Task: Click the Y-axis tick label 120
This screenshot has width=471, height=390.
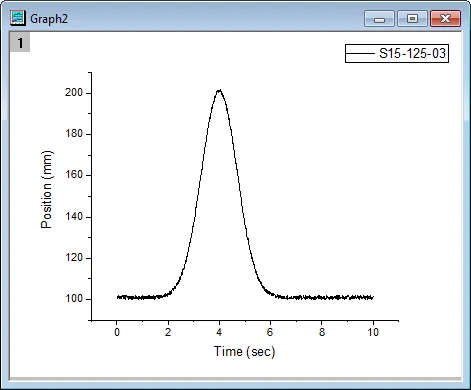Action: (x=74, y=258)
